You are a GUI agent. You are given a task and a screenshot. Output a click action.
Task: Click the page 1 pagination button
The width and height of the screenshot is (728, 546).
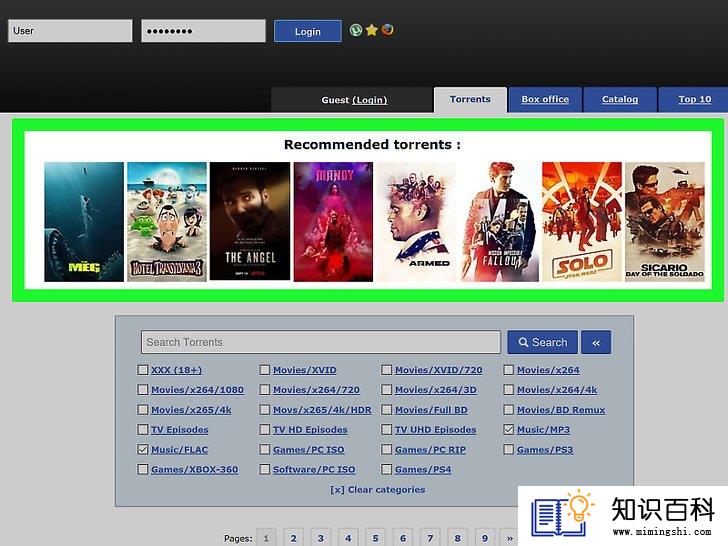click(x=266, y=538)
